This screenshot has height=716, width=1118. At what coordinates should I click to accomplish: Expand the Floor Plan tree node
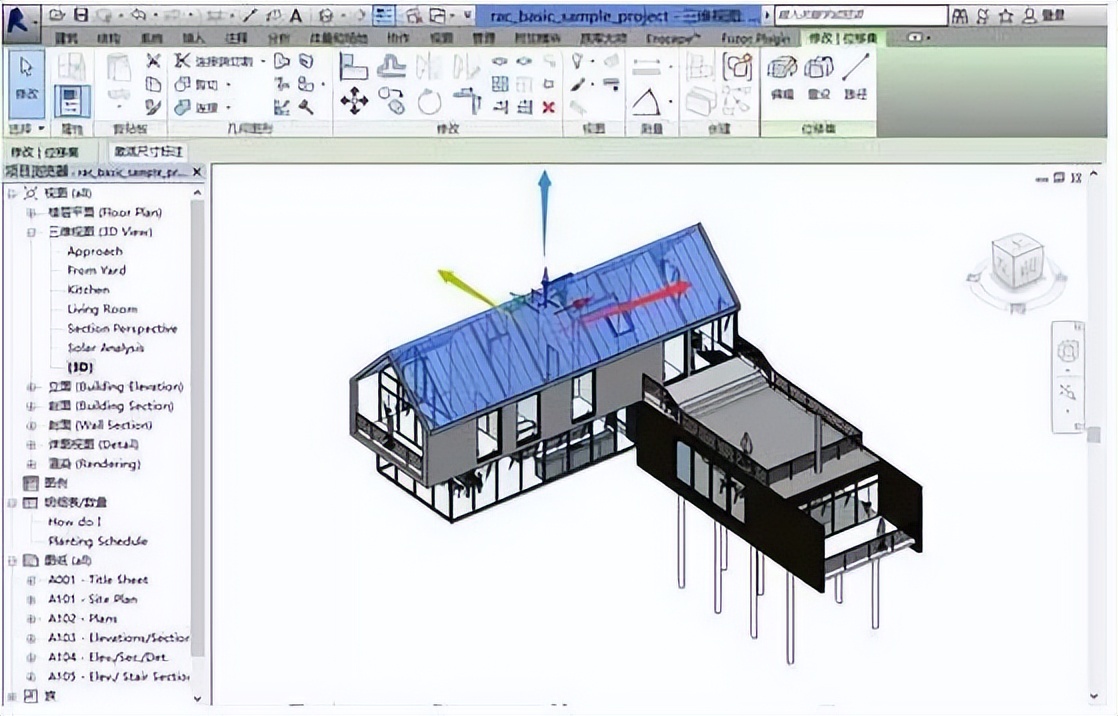(31, 213)
